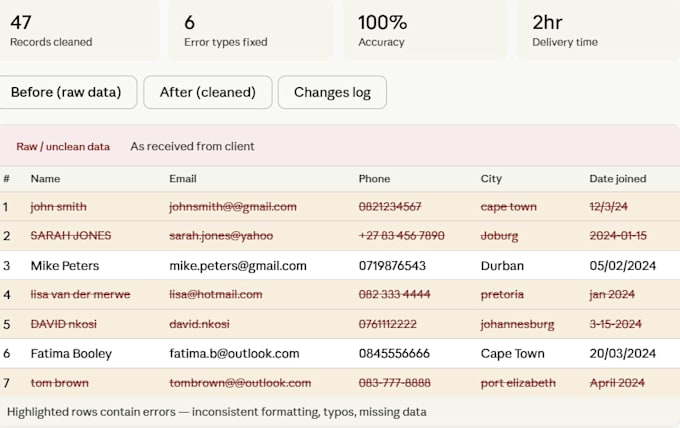680x428 pixels.
Task: Open the Before (raw data) tab
Action: 66,92
